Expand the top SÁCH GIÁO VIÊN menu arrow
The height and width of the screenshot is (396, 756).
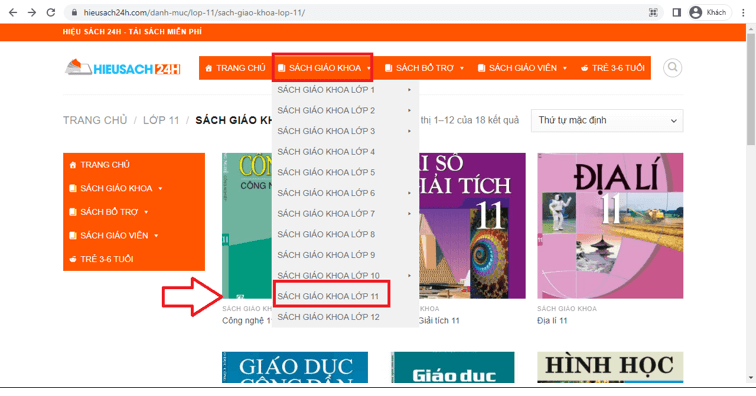click(565, 68)
